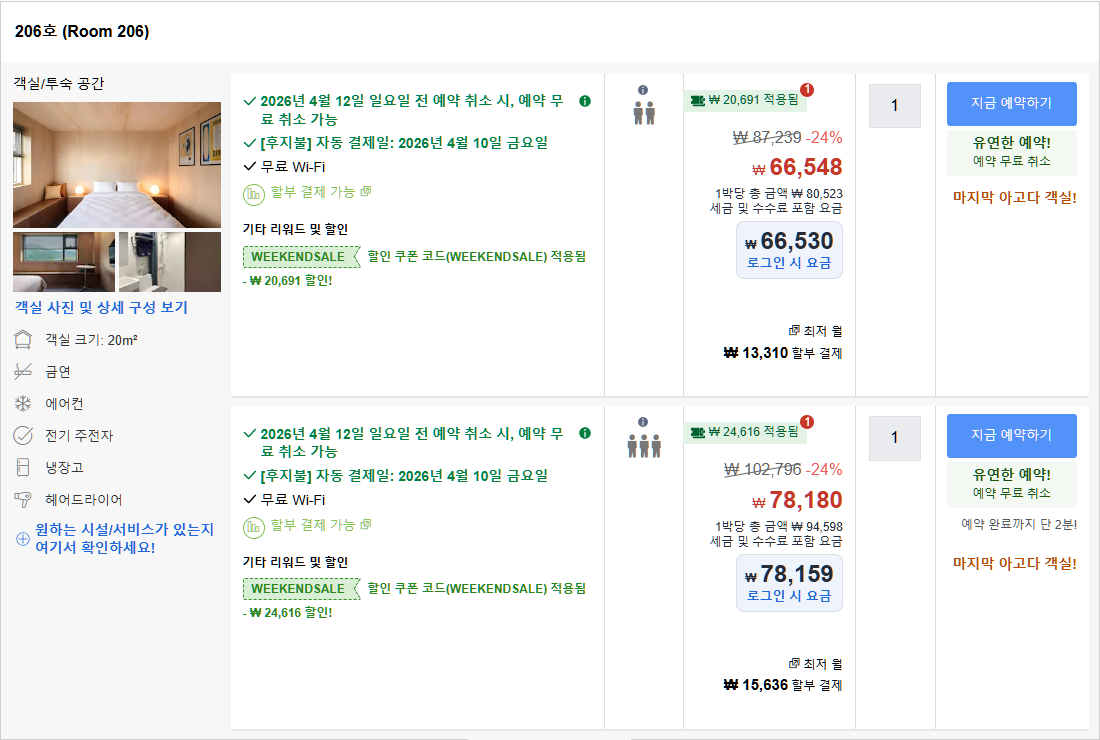
Task: Open room photos and details link
Action: pyautogui.click(x=101, y=308)
